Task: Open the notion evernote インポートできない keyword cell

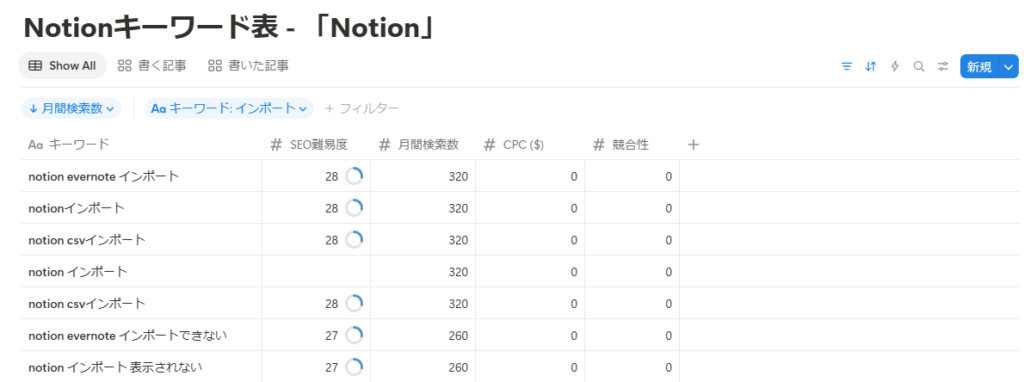Action: click(x=142, y=336)
